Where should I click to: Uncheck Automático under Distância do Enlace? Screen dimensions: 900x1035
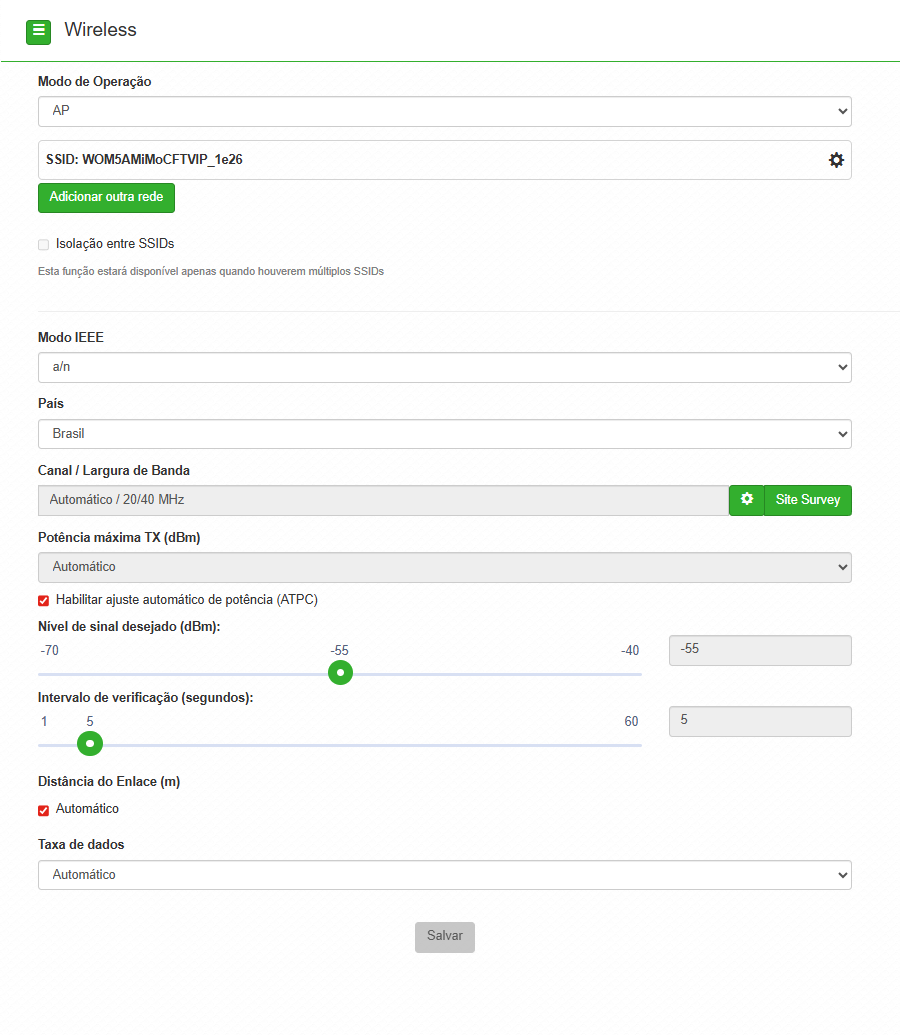pyautogui.click(x=43, y=810)
